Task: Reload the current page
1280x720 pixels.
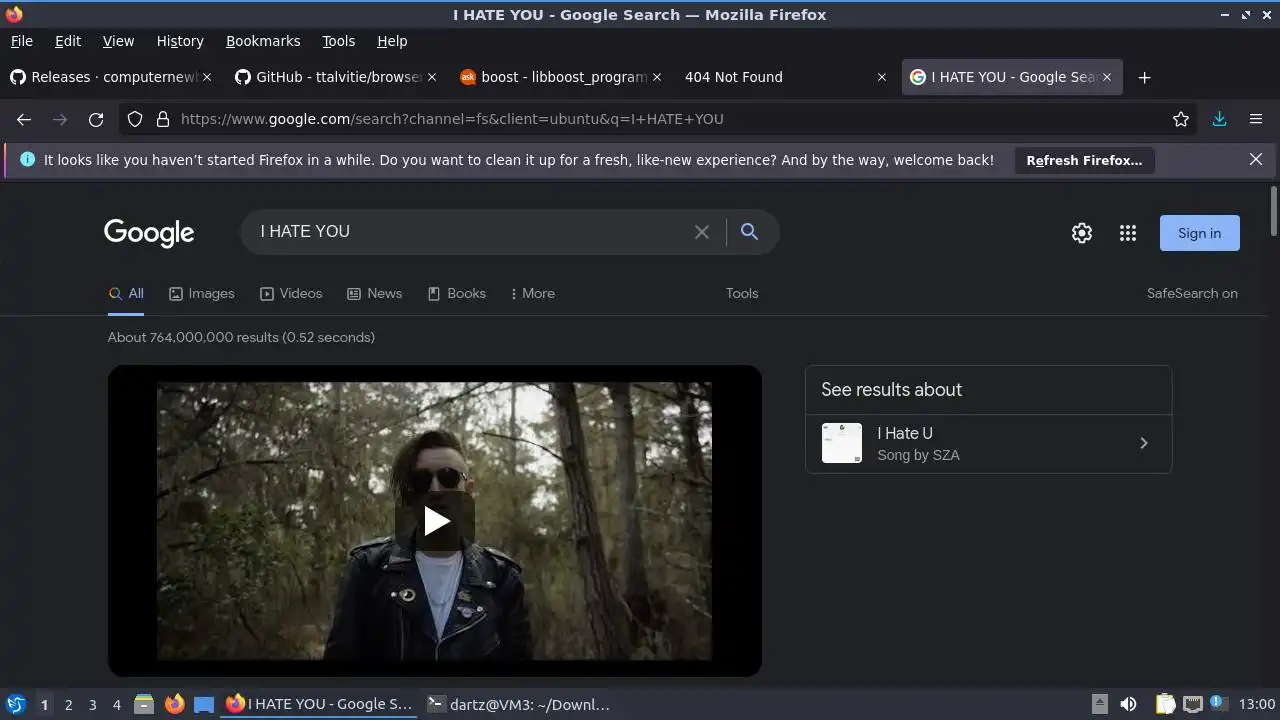Action: point(96,119)
